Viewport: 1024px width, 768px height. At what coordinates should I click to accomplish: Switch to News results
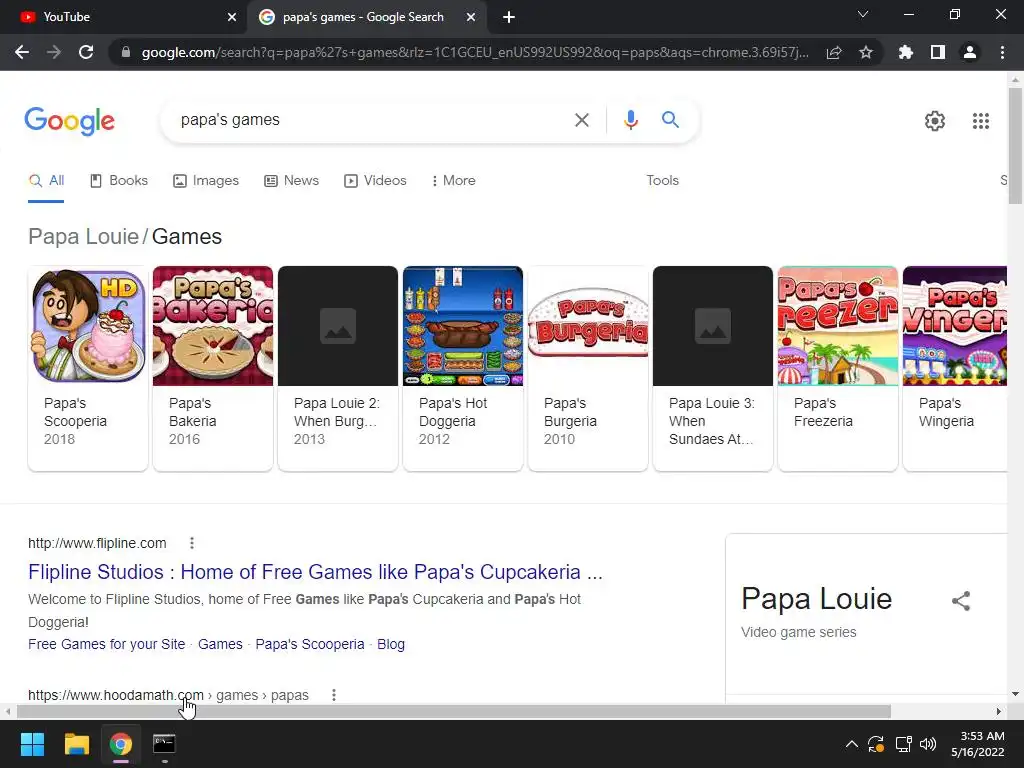[291, 181]
